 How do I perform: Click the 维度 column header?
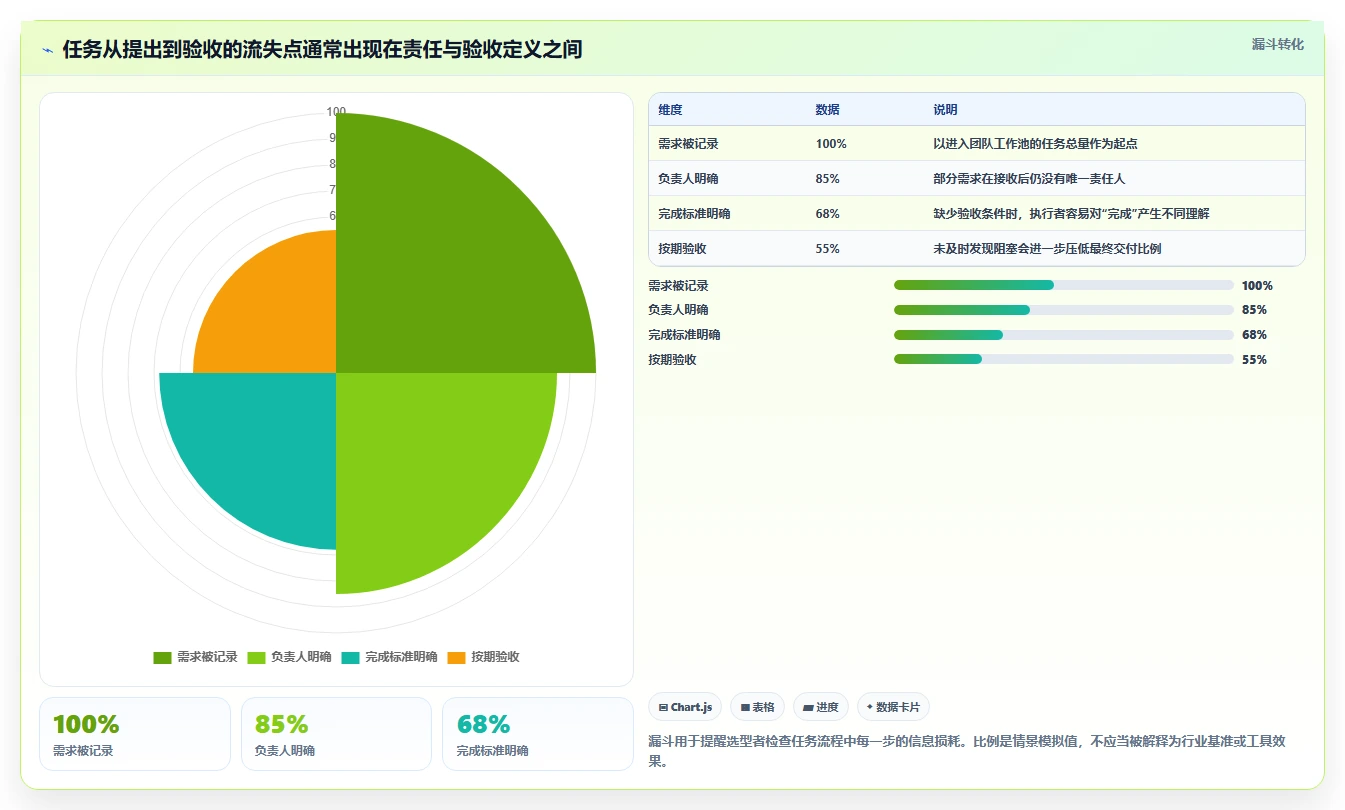(671, 110)
